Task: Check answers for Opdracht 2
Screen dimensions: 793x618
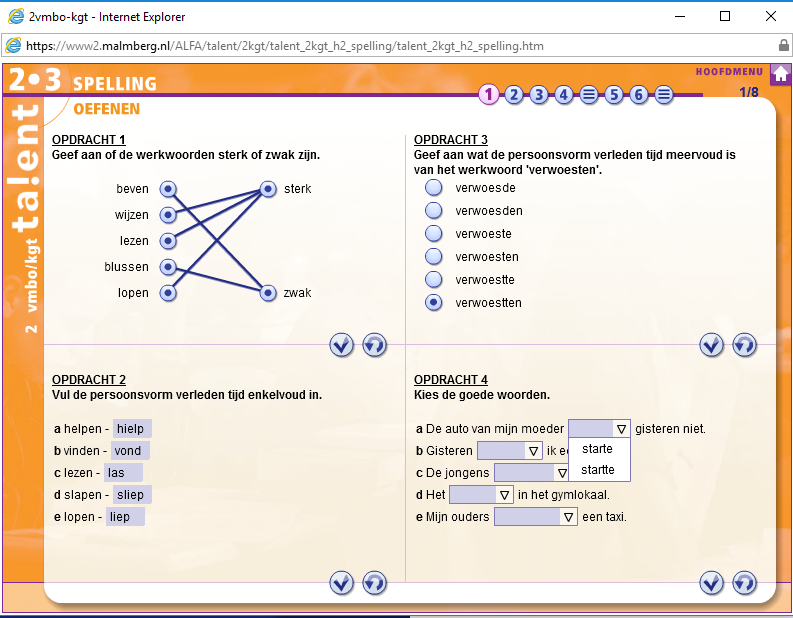Action: [342, 582]
